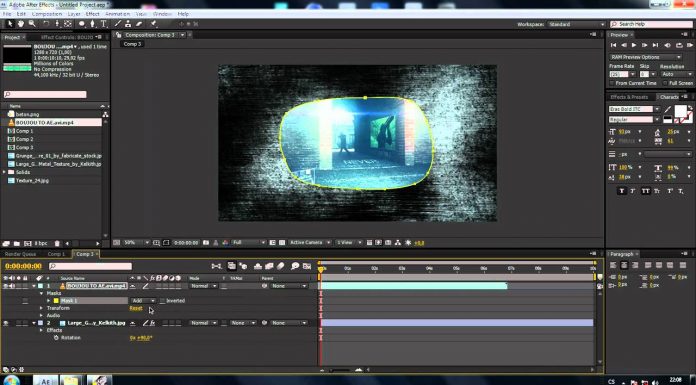Check the Inverted box for Mask 1

pyautogui.click(x=162, y=301)
